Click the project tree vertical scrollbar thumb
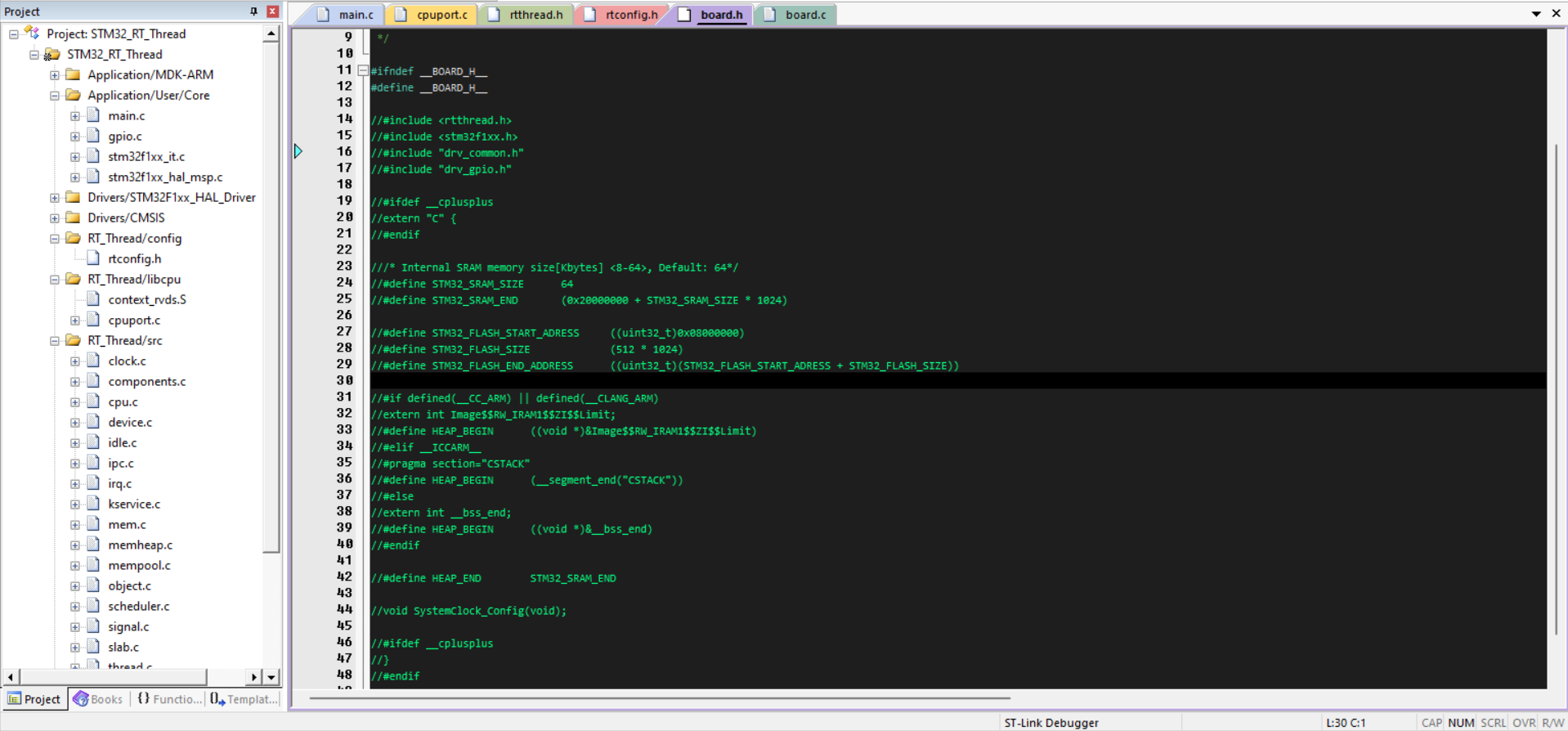The width and height of the screenshot is (1568, 731). (271, 298)
